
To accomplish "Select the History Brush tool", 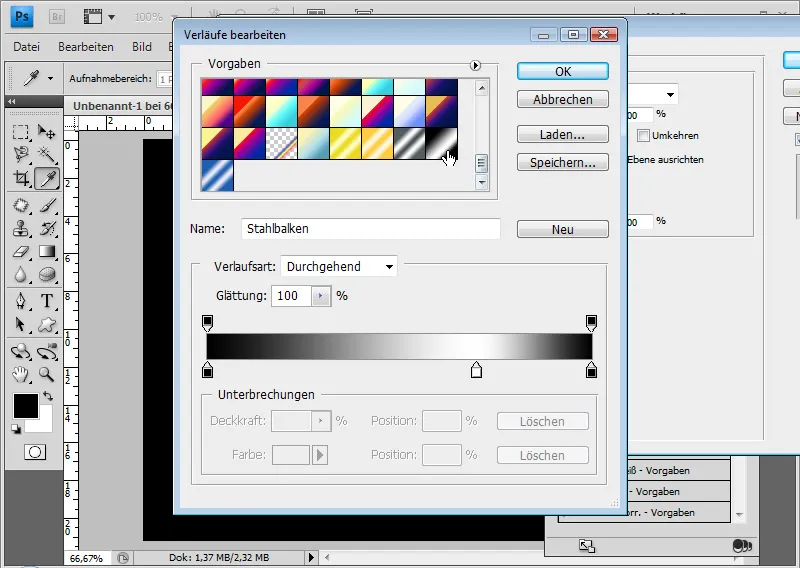I will [x=46, y=228].
